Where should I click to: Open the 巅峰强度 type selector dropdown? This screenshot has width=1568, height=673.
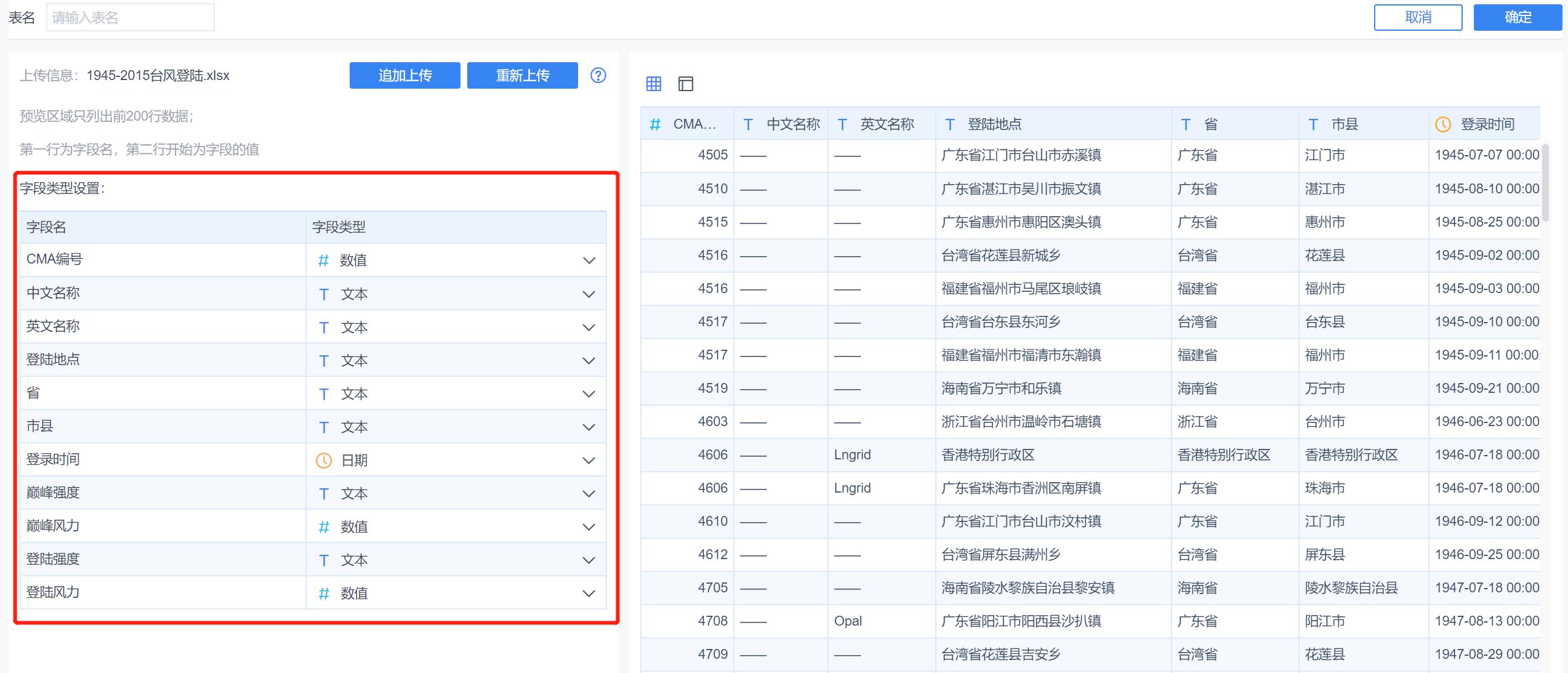tap(589, 493)
